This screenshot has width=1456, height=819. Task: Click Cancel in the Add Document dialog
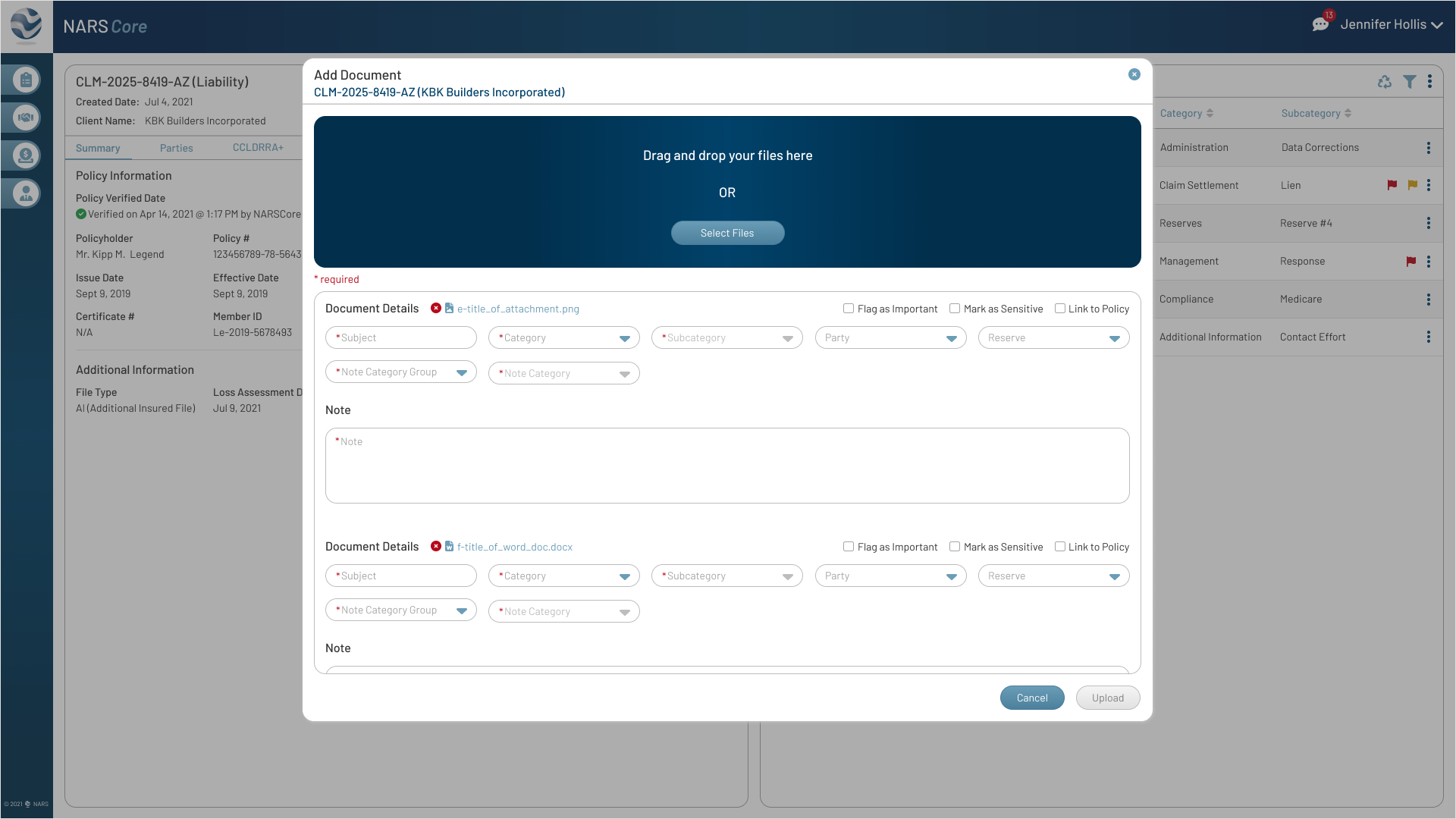coord(1032,697)
